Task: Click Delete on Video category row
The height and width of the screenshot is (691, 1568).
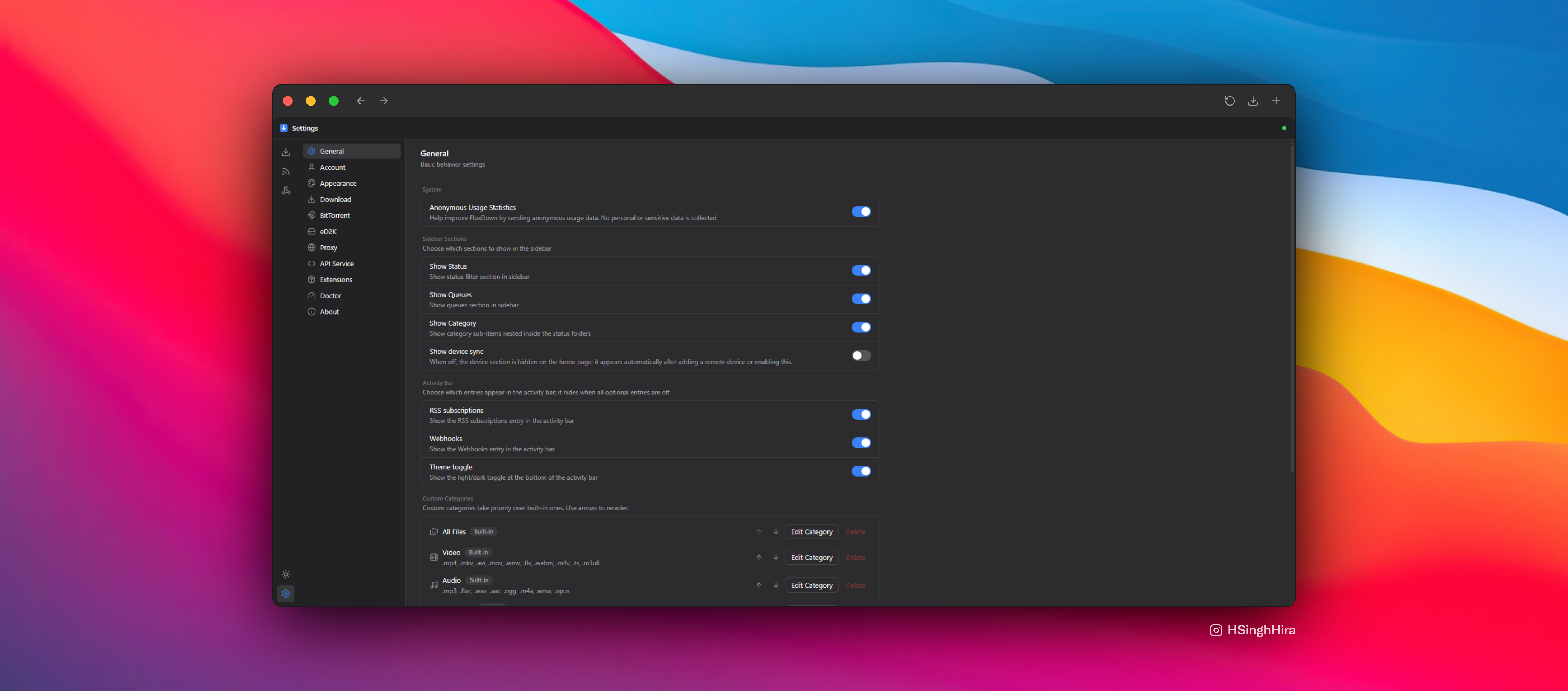Action: pyautogui.click(x=855, y=557)
